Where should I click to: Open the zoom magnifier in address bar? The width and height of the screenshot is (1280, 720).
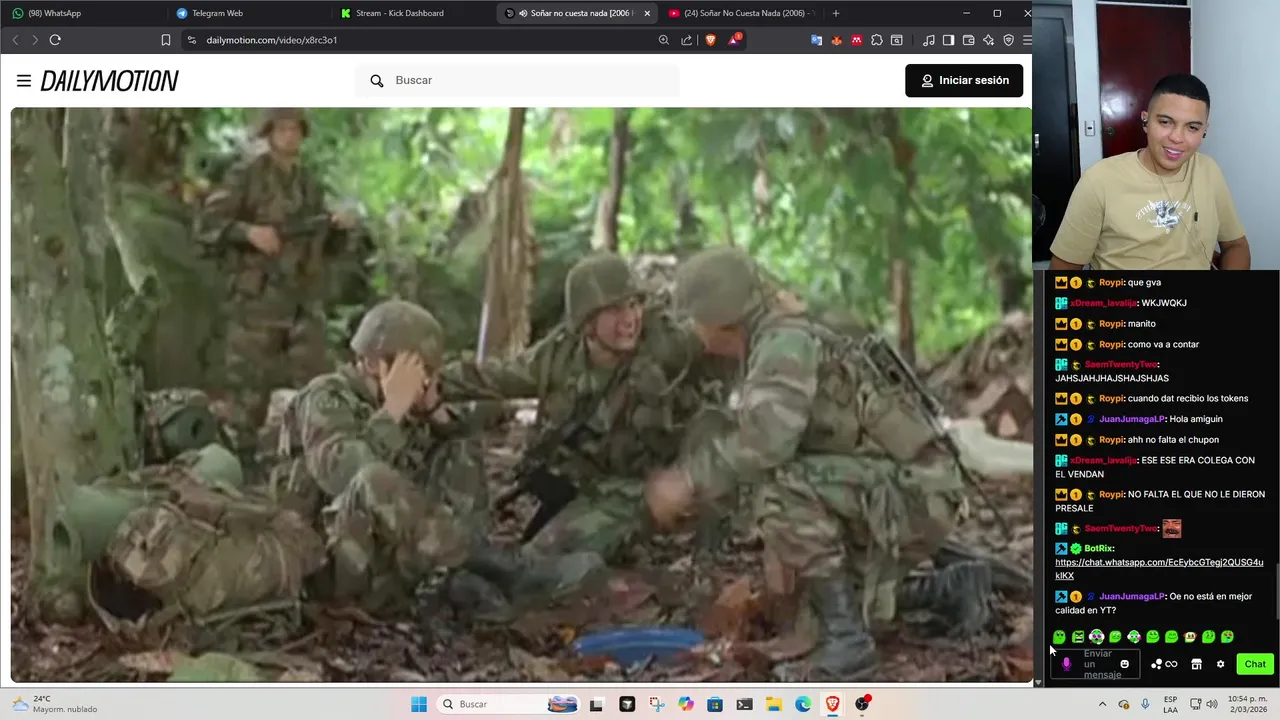pyautogui.click(x=663, y=40)
